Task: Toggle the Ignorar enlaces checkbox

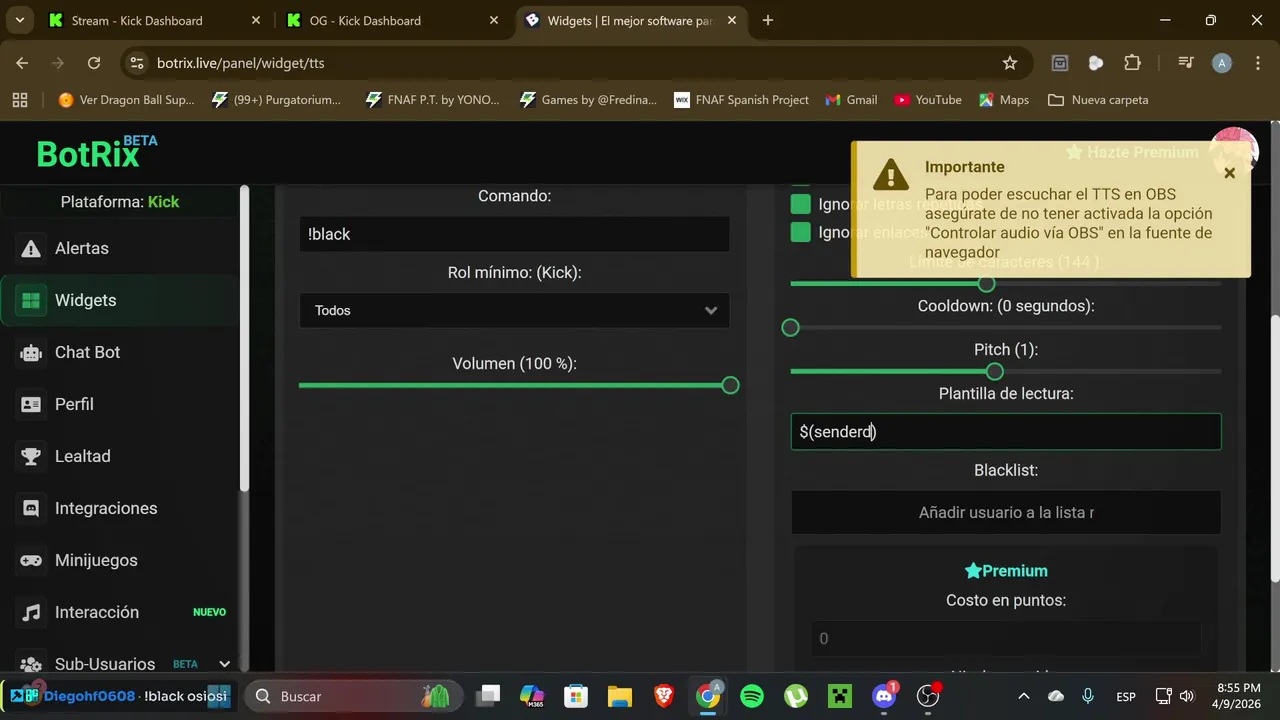Action: click(x=800, y=232)
